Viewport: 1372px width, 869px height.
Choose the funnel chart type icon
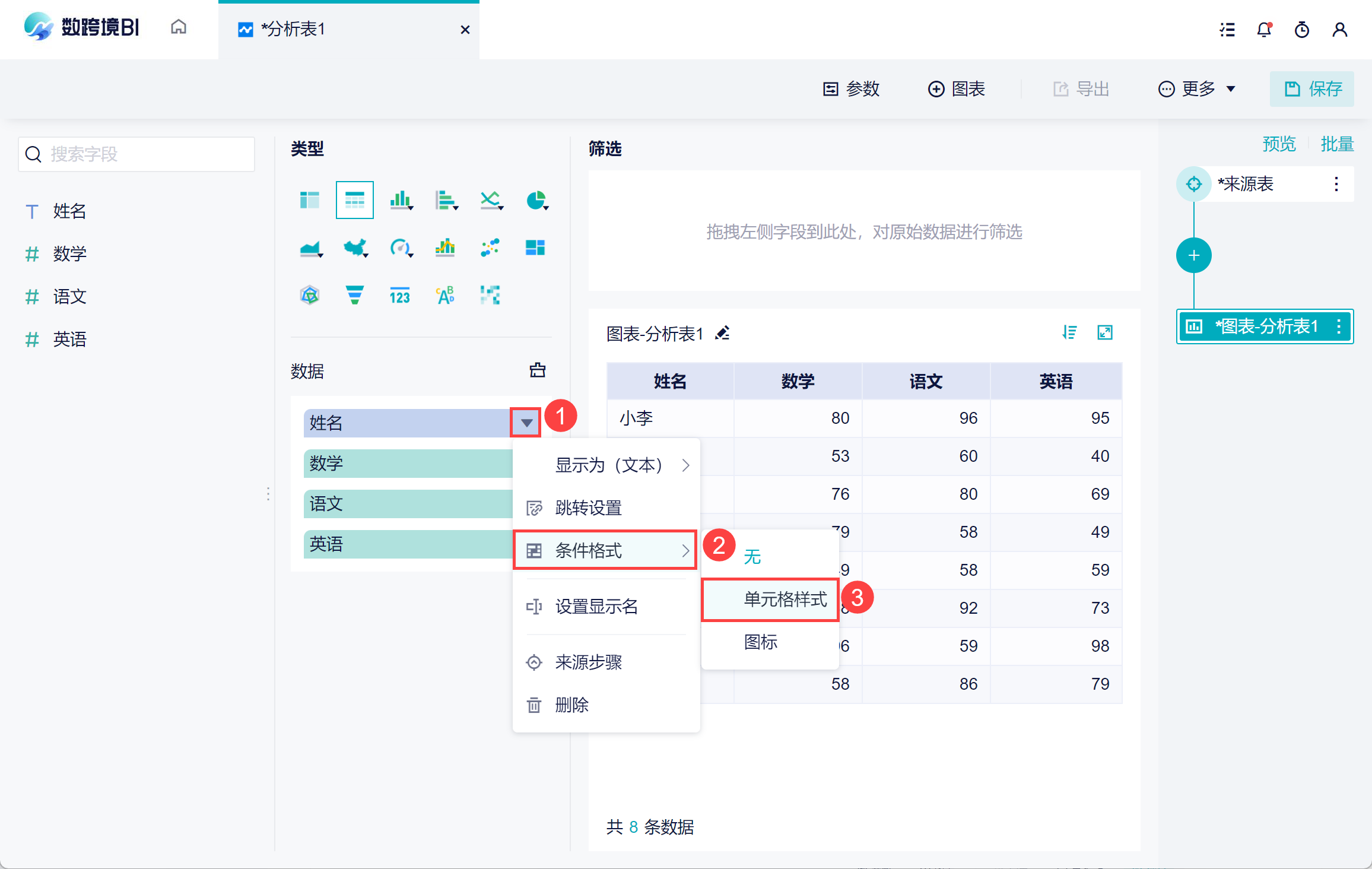(x=354, y=294)
